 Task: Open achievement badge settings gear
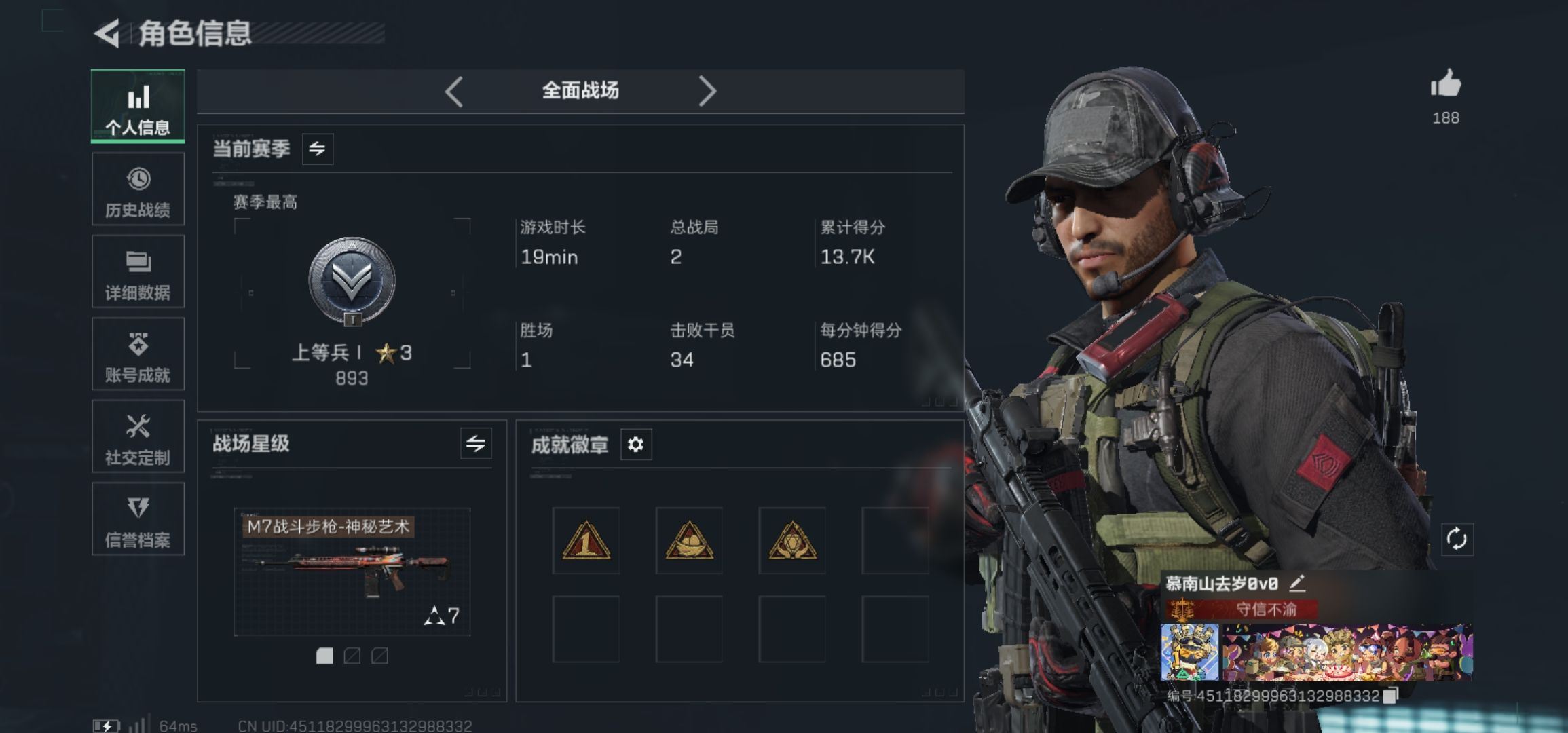pyautogui.click(x=635, y=445)
